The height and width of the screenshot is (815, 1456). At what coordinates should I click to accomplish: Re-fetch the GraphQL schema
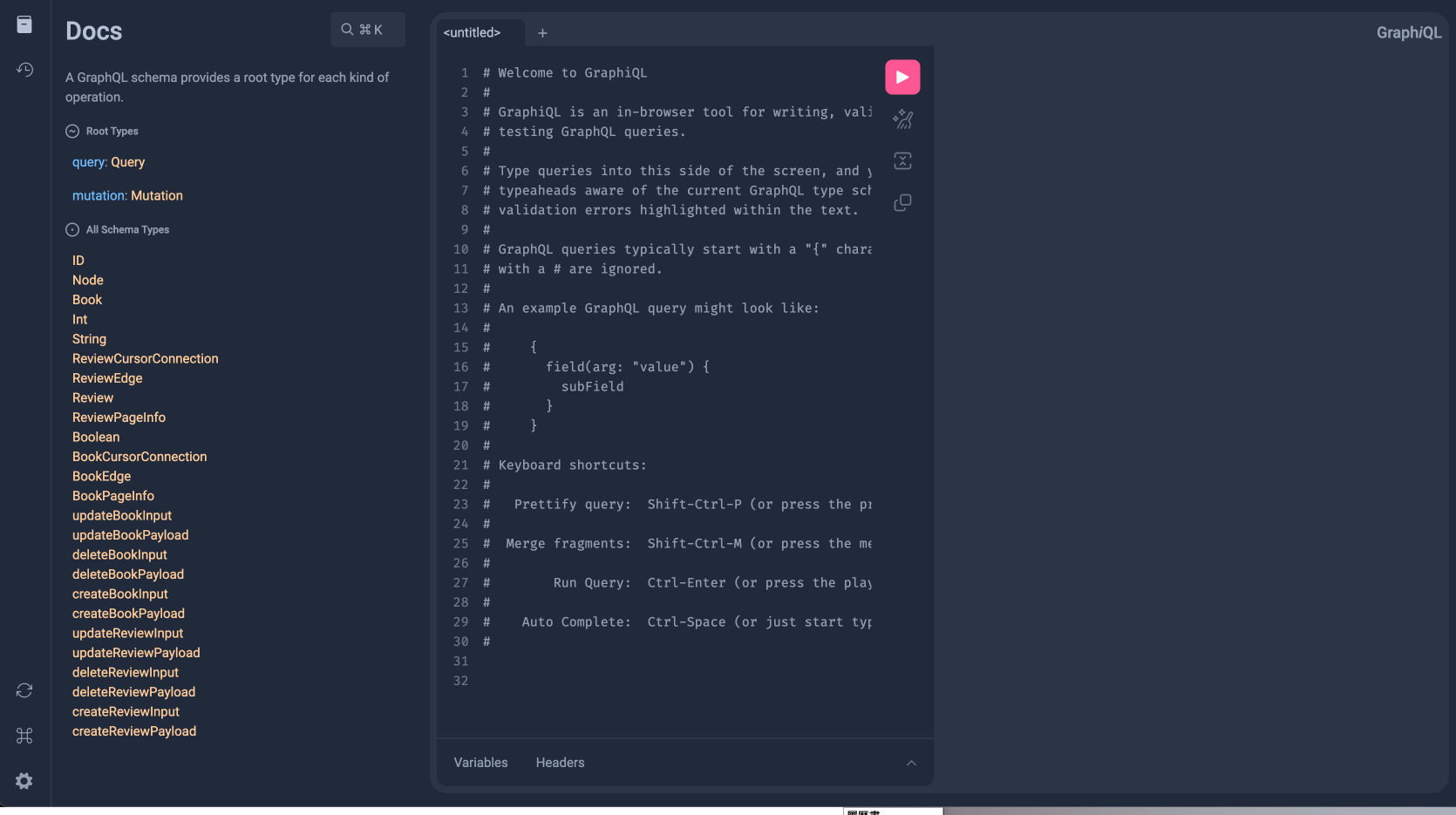point(24,690)
